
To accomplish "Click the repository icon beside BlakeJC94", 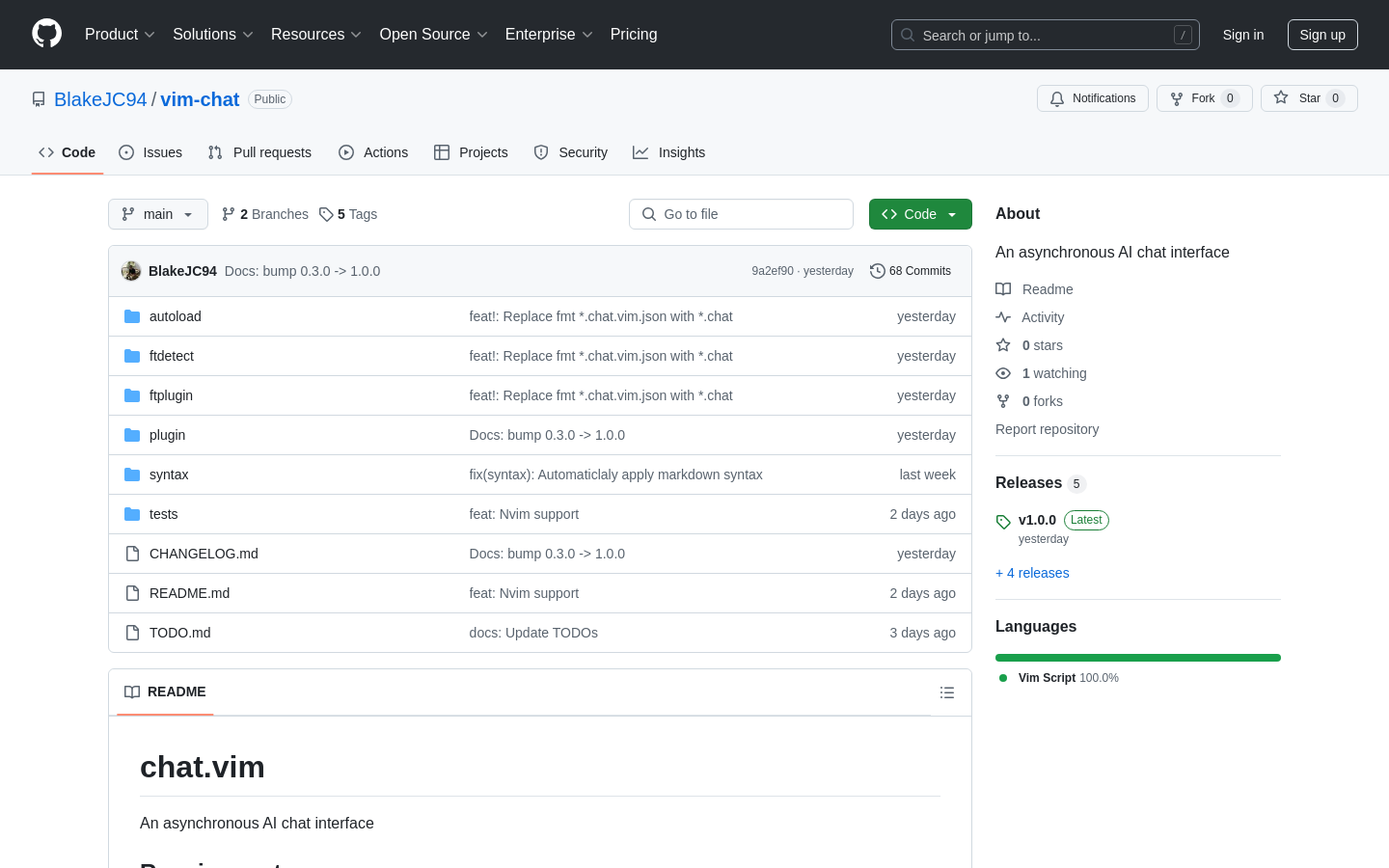I will click(x=39, y=99).
